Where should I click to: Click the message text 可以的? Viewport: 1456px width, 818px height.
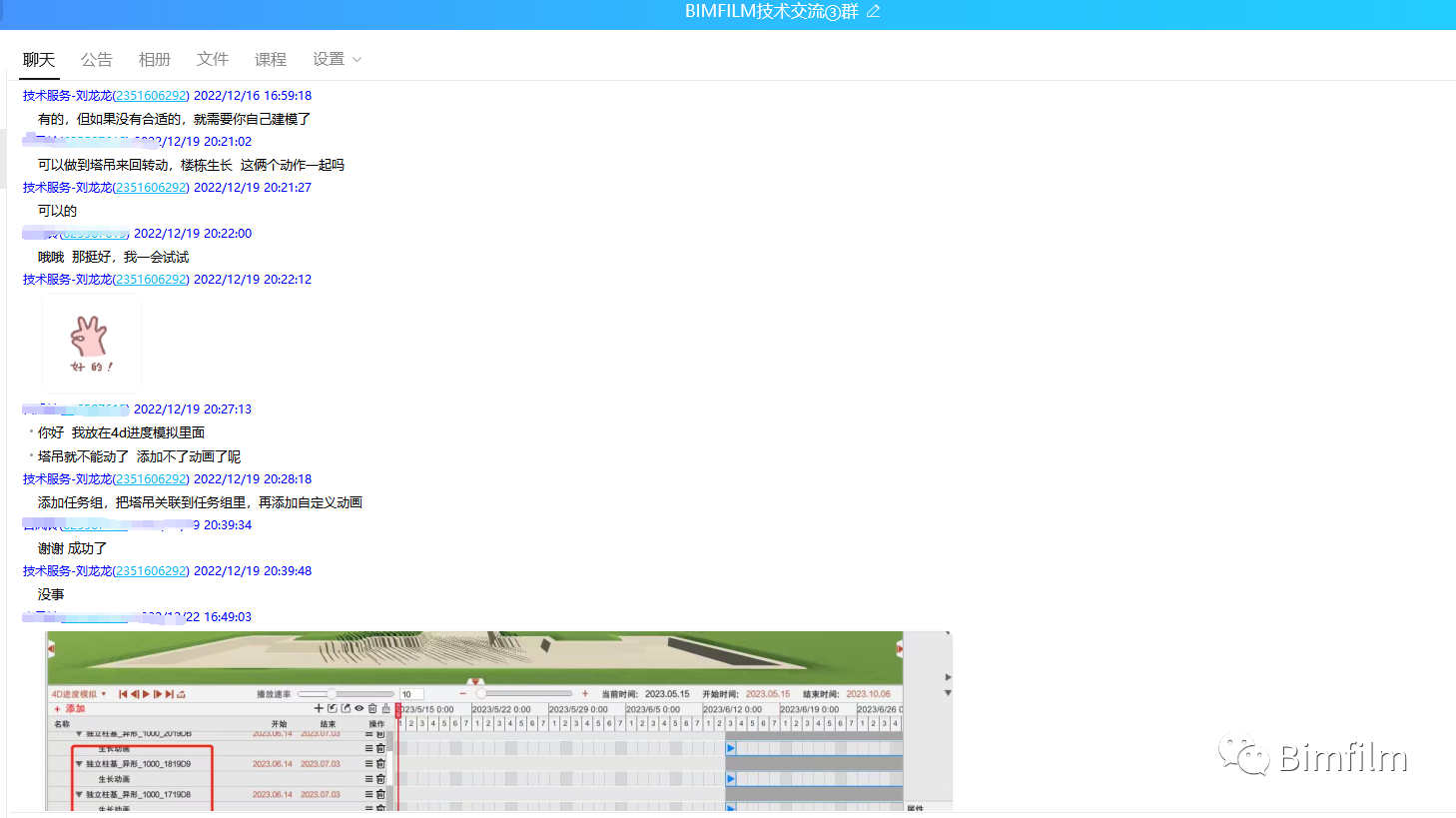tap(57, 211)
